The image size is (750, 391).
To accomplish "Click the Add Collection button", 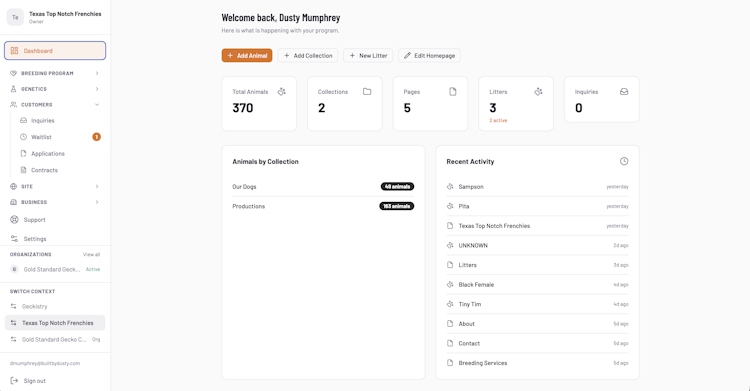I will click(x=308, y=56).
